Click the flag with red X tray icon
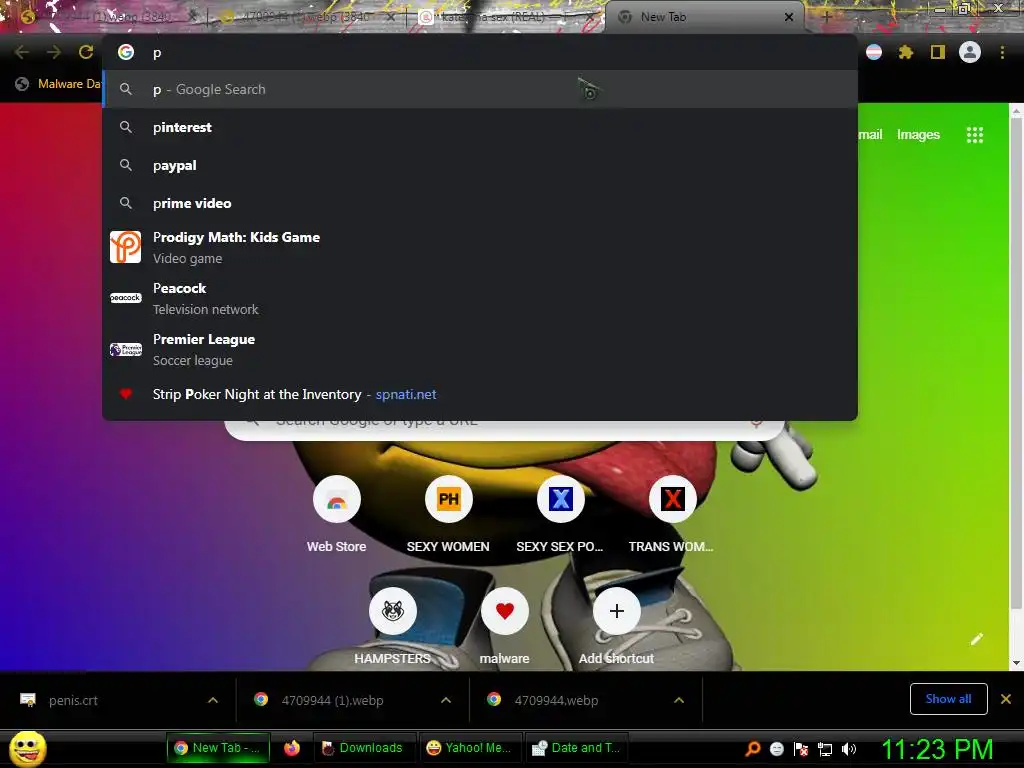The image size is (1024, 768). [801, 749]
